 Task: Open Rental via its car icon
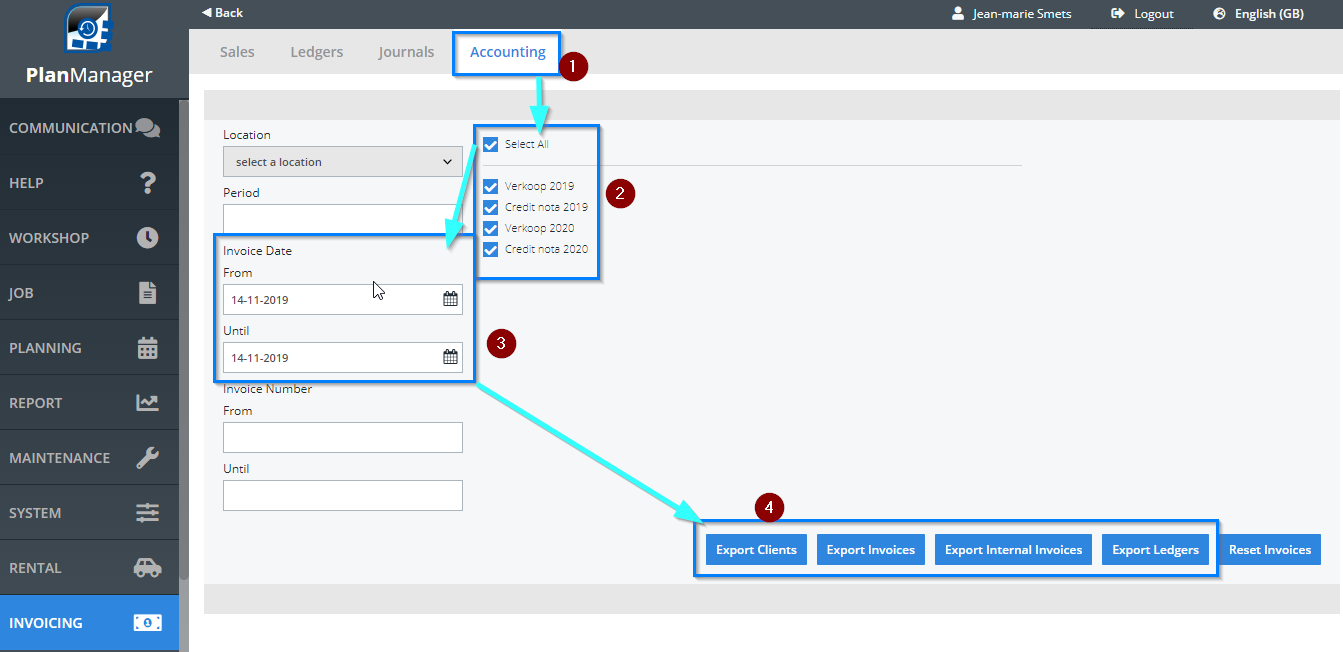tap(147, 568)
